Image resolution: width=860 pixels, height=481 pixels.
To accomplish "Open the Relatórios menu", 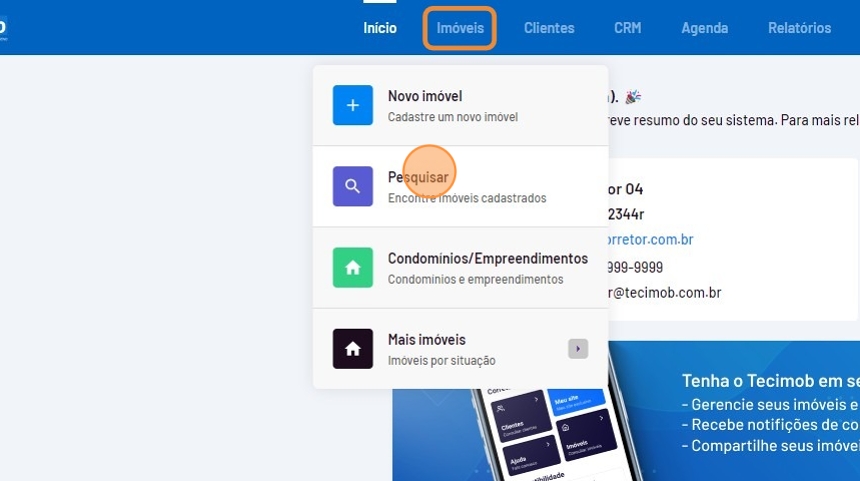I will [x=799, y=28].
